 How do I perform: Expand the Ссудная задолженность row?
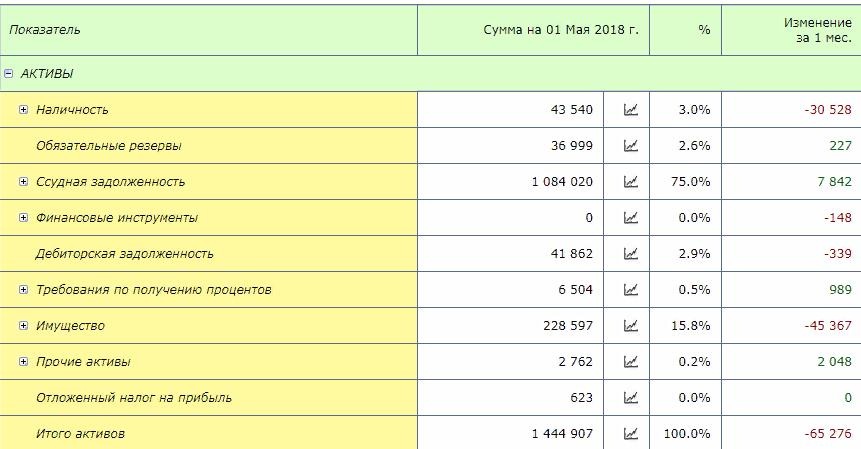(x=23, y=181)
